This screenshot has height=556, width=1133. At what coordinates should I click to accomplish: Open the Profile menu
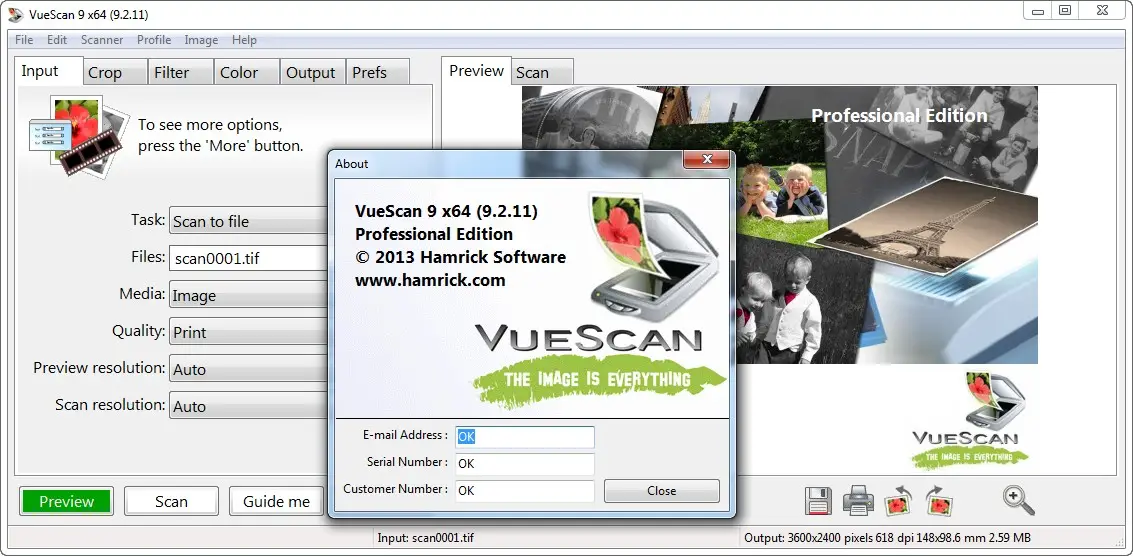pyautogui.click(x=154, y=40)
